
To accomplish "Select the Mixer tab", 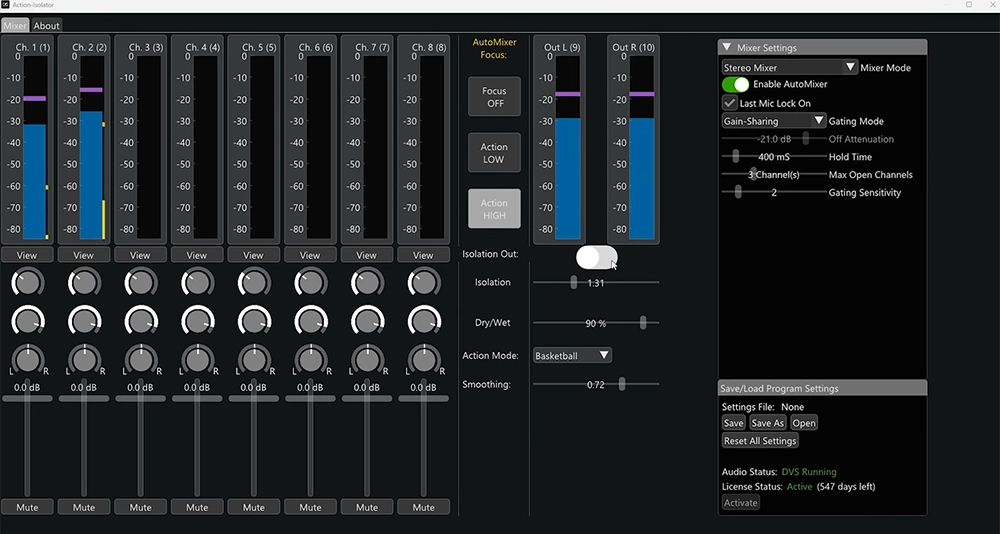I will coord(15,26).
